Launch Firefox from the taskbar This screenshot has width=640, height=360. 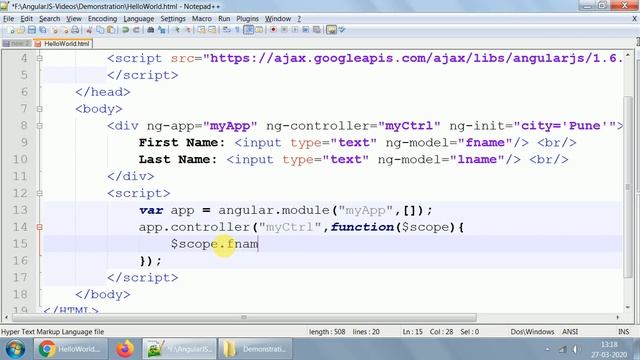click(125, 349)
